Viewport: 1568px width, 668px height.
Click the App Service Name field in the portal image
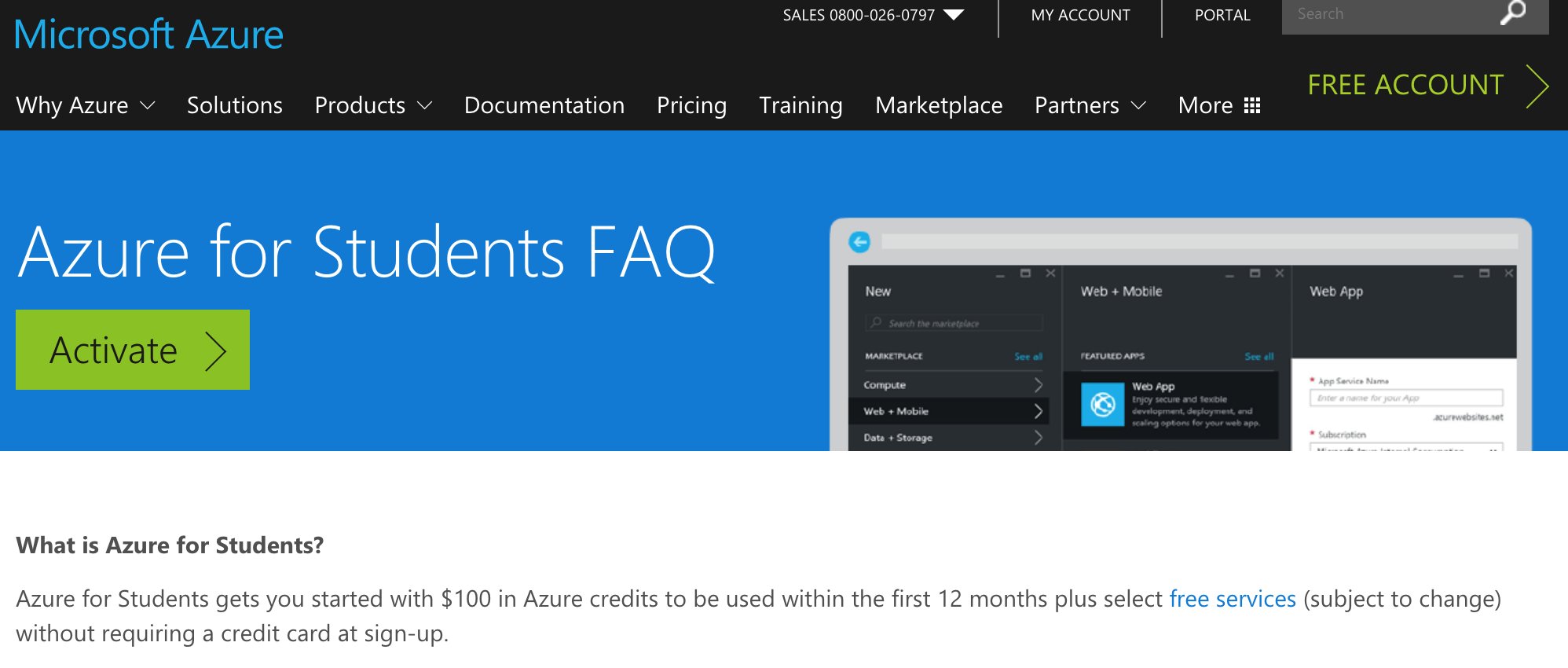coord(1406,398)
